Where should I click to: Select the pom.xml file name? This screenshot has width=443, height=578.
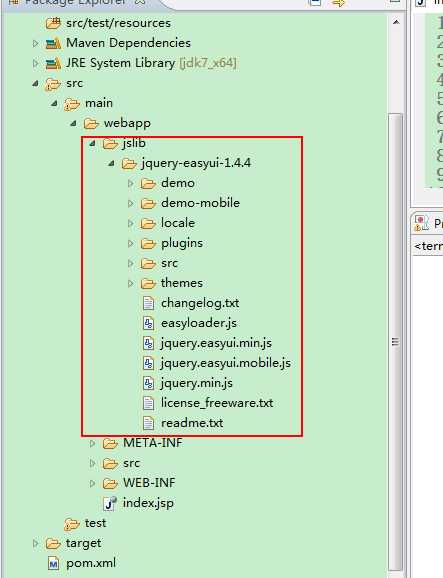[91, 564]
